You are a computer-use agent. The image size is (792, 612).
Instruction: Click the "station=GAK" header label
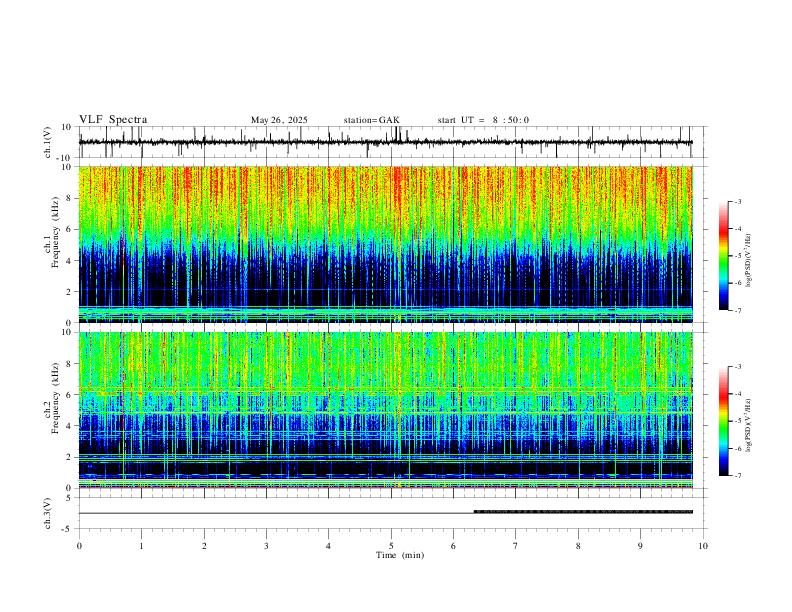(371, 120)
